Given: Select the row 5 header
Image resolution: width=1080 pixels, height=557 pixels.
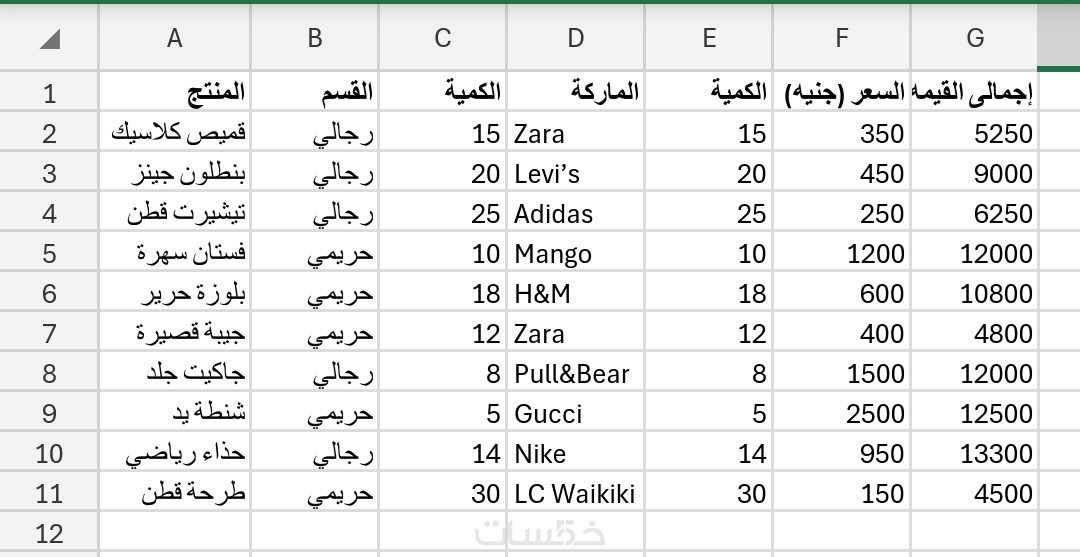Looking at the screenshot, I should tap(49, 254).
